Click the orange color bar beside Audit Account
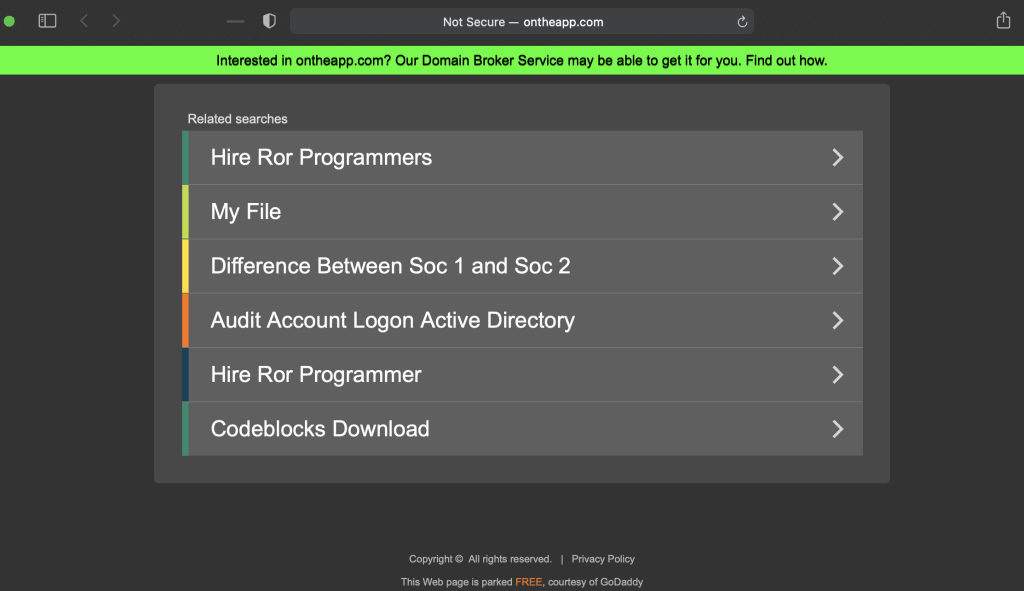 tap(185, 320)
